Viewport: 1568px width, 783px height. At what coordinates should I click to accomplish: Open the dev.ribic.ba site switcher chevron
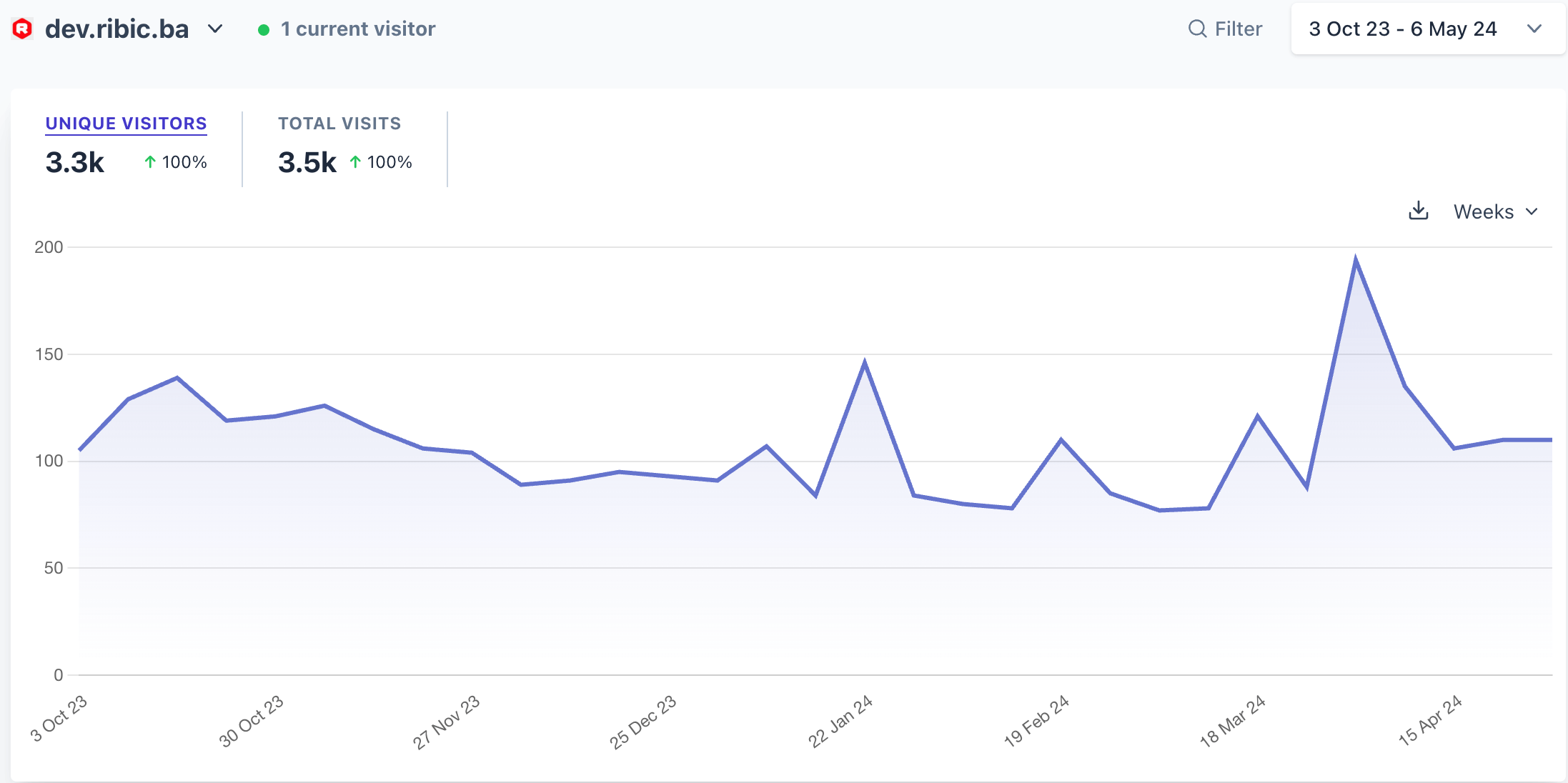[215, 29]
